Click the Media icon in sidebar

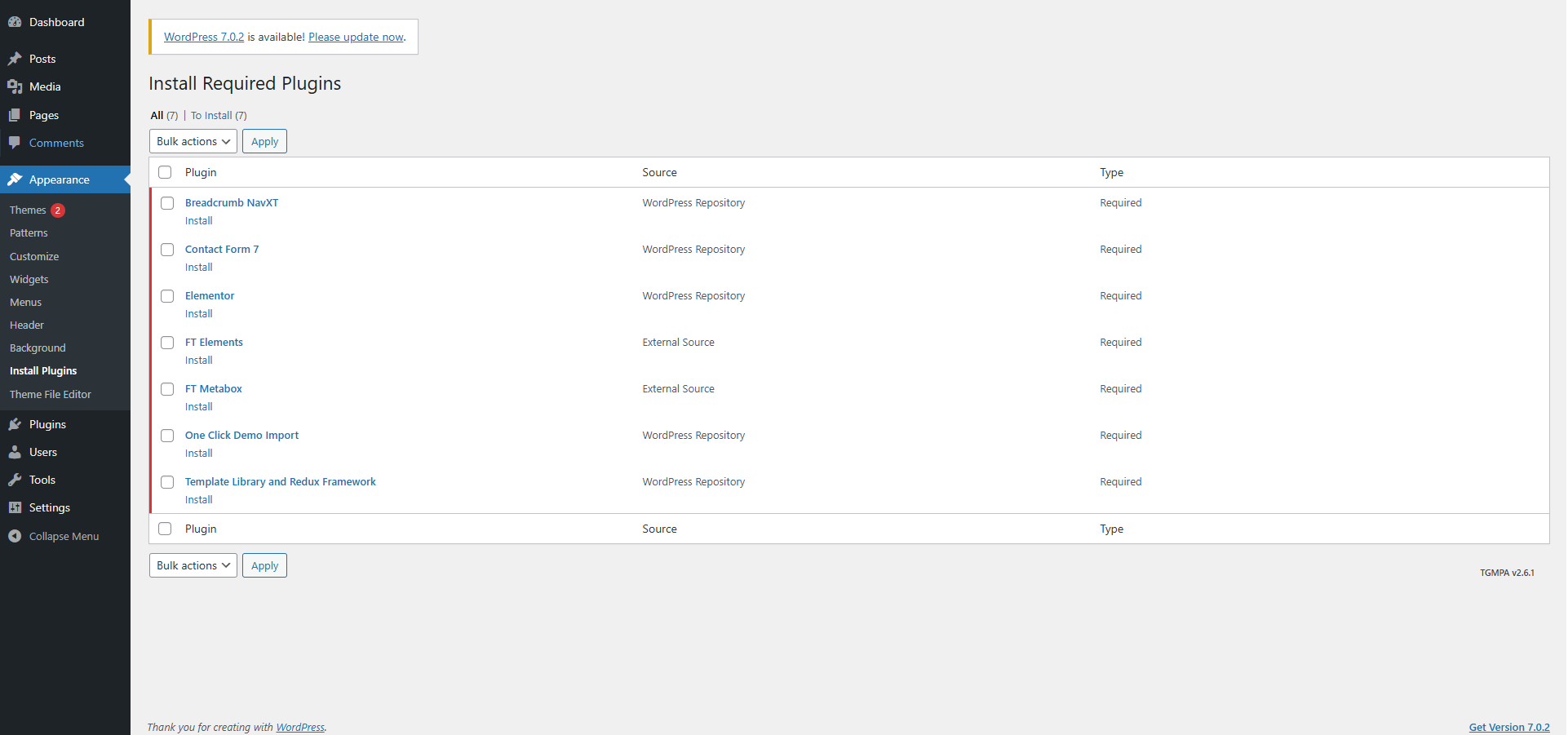15,86
